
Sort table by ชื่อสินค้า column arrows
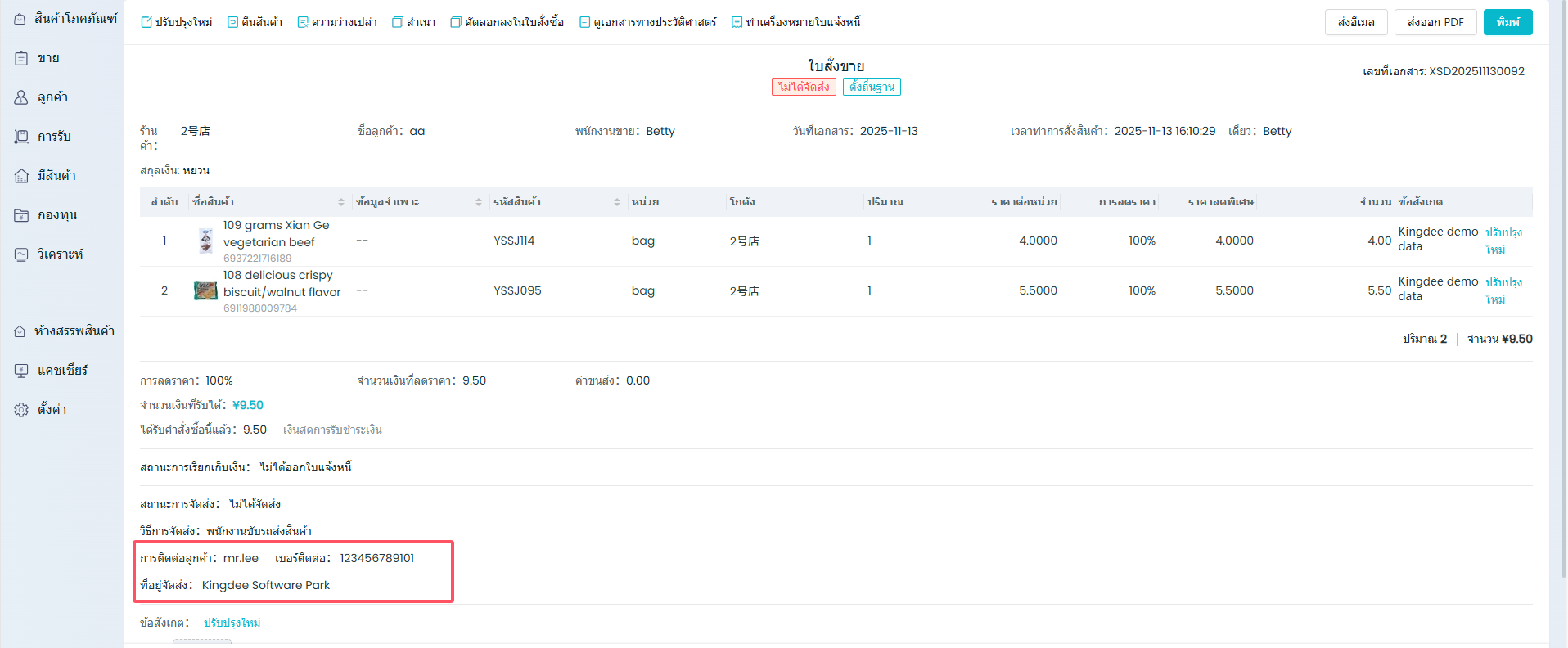[341, 202]
